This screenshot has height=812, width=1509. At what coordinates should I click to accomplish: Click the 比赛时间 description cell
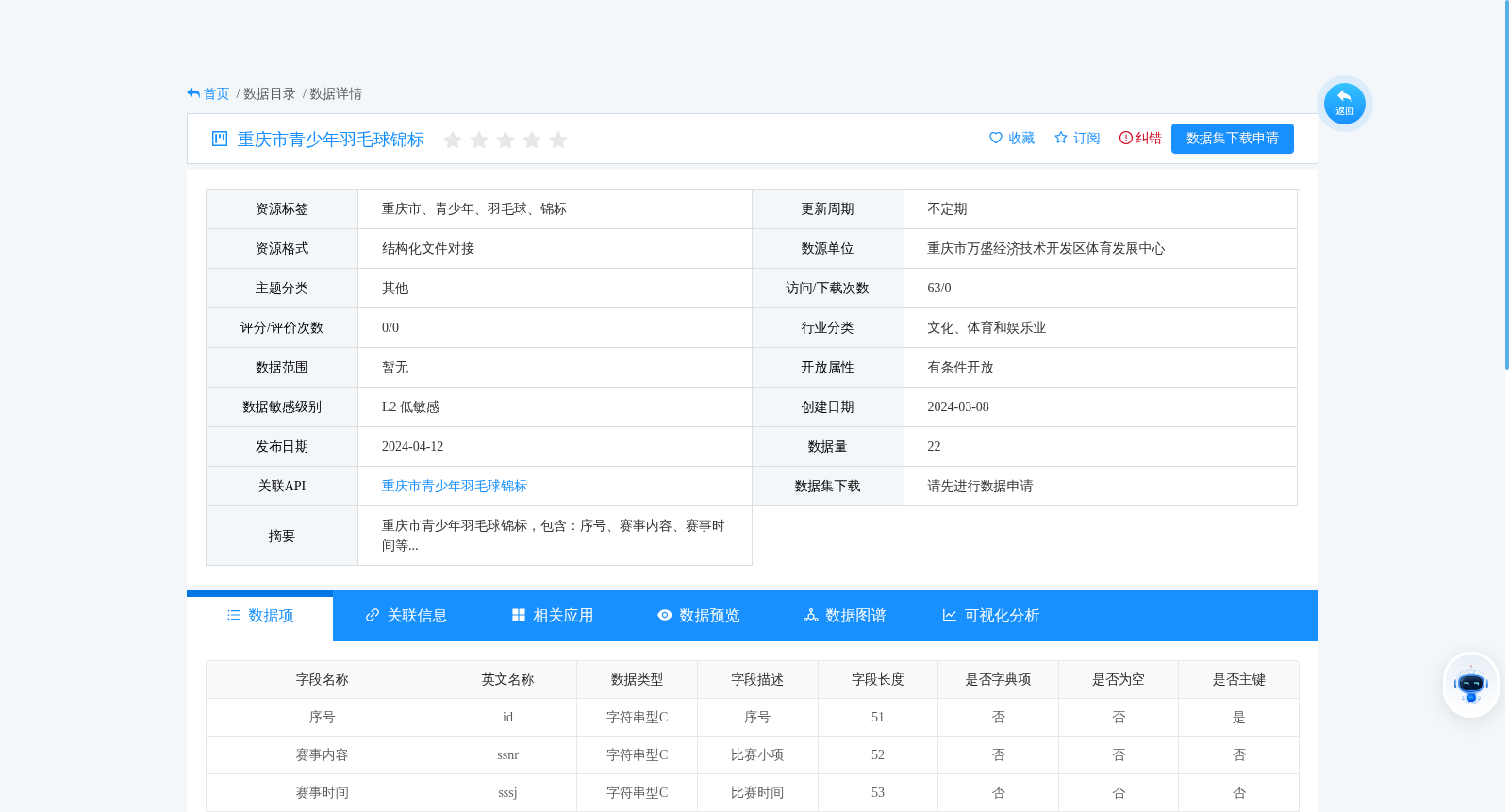[757, 793]
